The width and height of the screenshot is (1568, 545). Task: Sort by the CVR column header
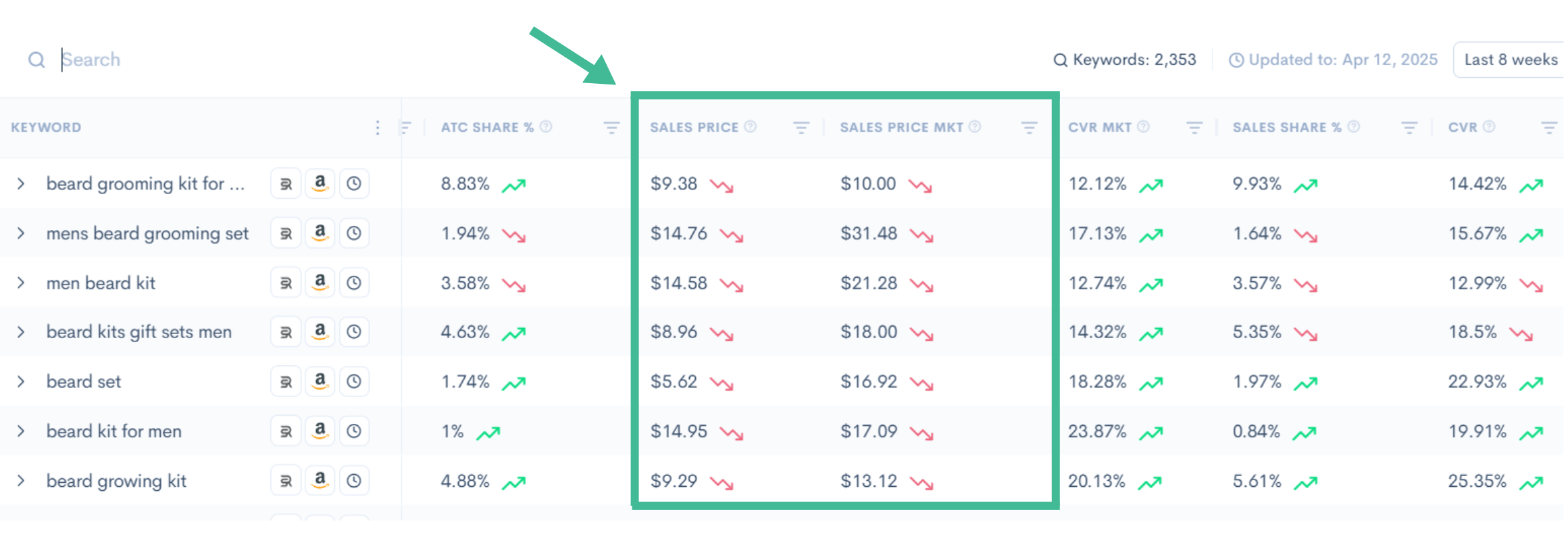[1463, 127]
